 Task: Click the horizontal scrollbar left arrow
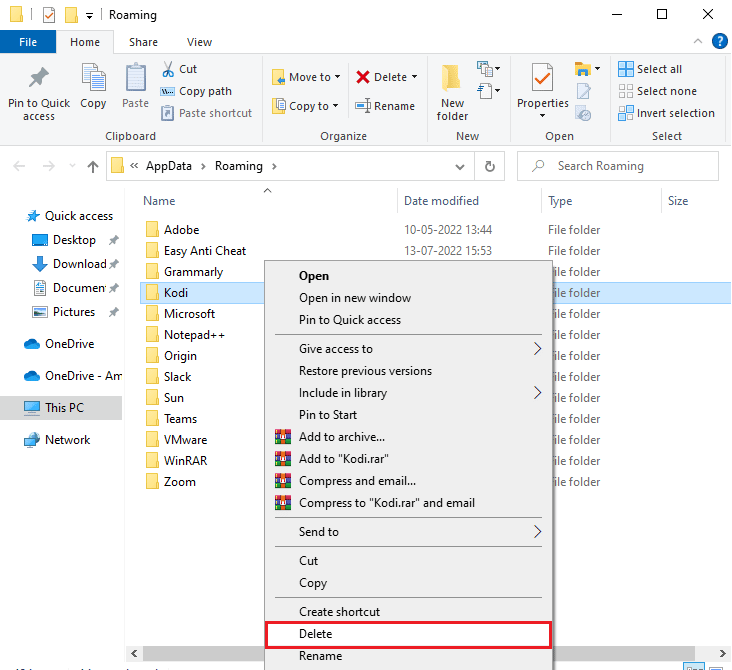tap(134, 653)
